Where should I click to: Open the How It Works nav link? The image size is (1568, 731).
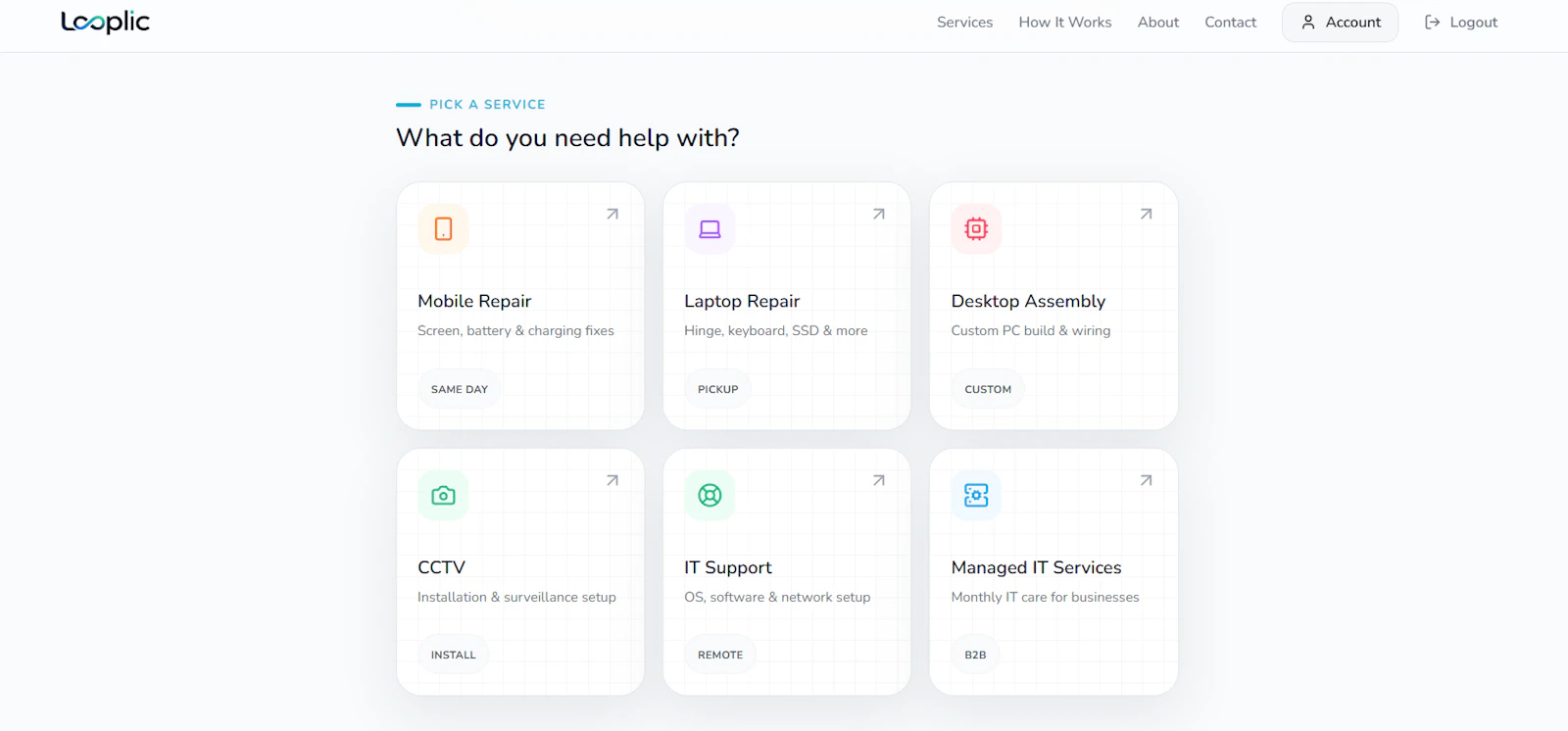point(1065,22)
